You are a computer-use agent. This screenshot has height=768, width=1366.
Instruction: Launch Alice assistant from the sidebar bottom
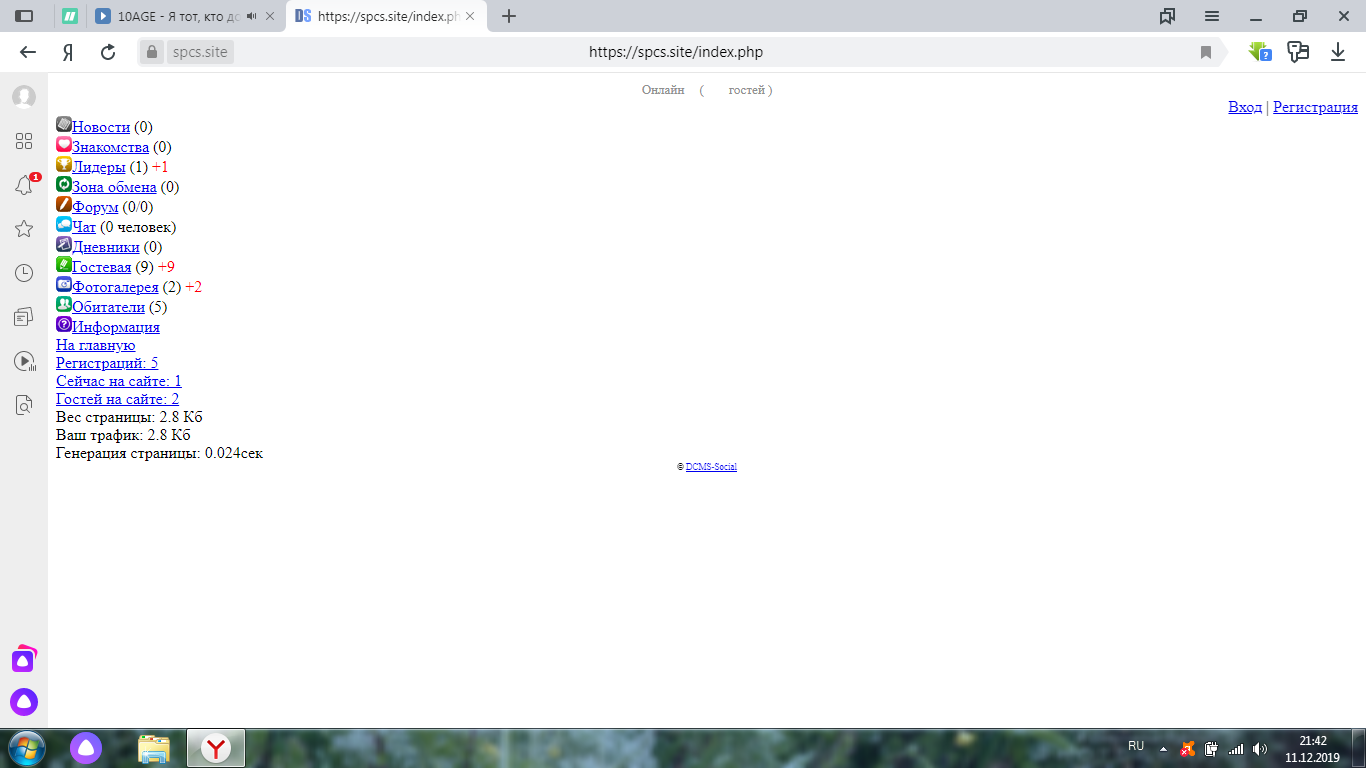tap(24, 702)
